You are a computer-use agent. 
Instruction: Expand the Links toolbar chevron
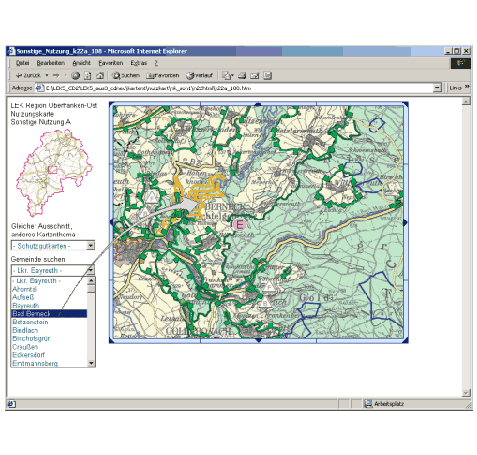point(467,87)
